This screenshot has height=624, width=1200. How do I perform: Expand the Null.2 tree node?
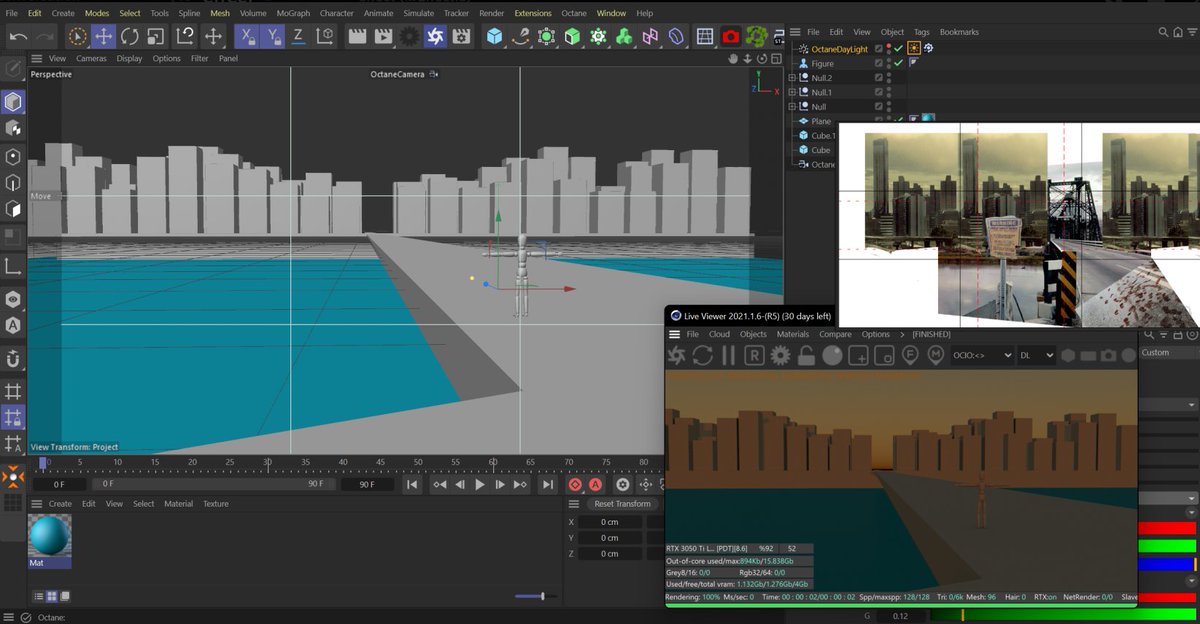coord(792,78)
